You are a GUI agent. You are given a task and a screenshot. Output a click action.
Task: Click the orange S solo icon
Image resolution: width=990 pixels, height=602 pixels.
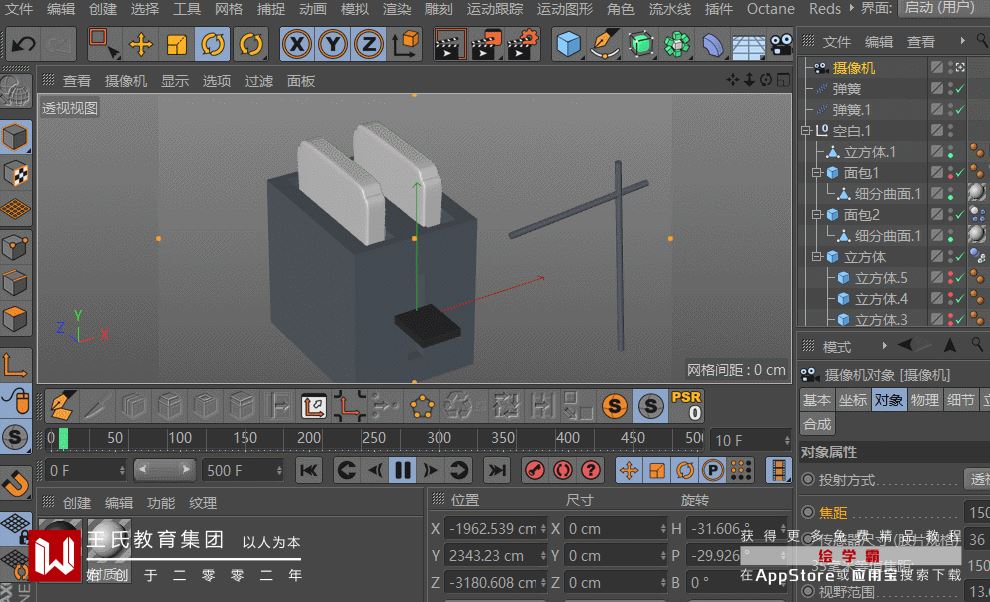(614, 406)
